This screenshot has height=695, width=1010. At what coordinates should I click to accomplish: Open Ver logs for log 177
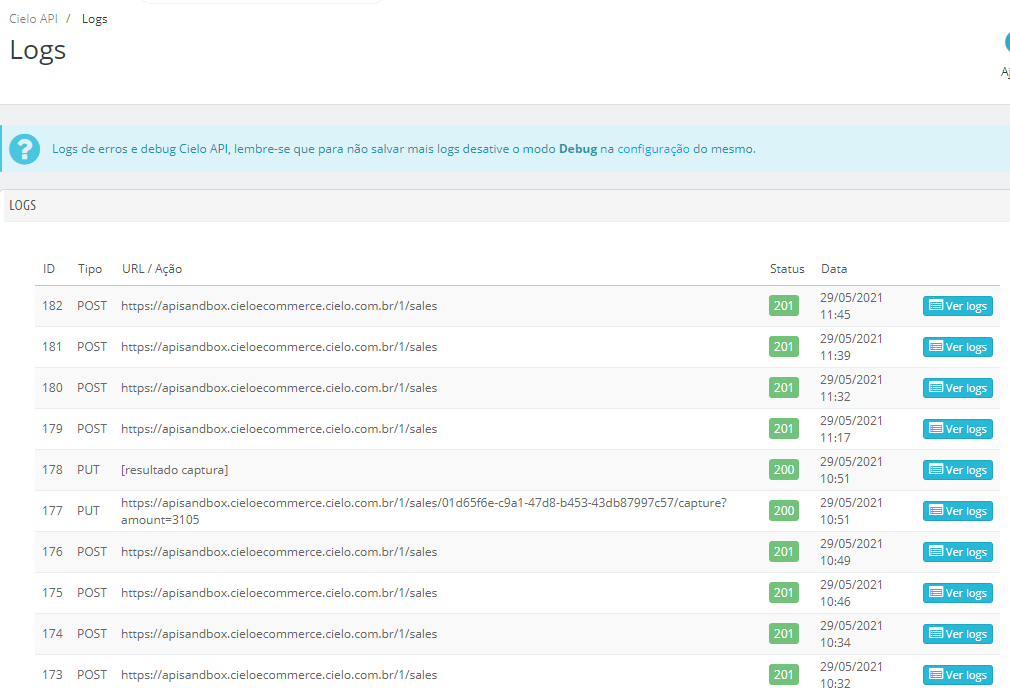click(x=957, y=511)
